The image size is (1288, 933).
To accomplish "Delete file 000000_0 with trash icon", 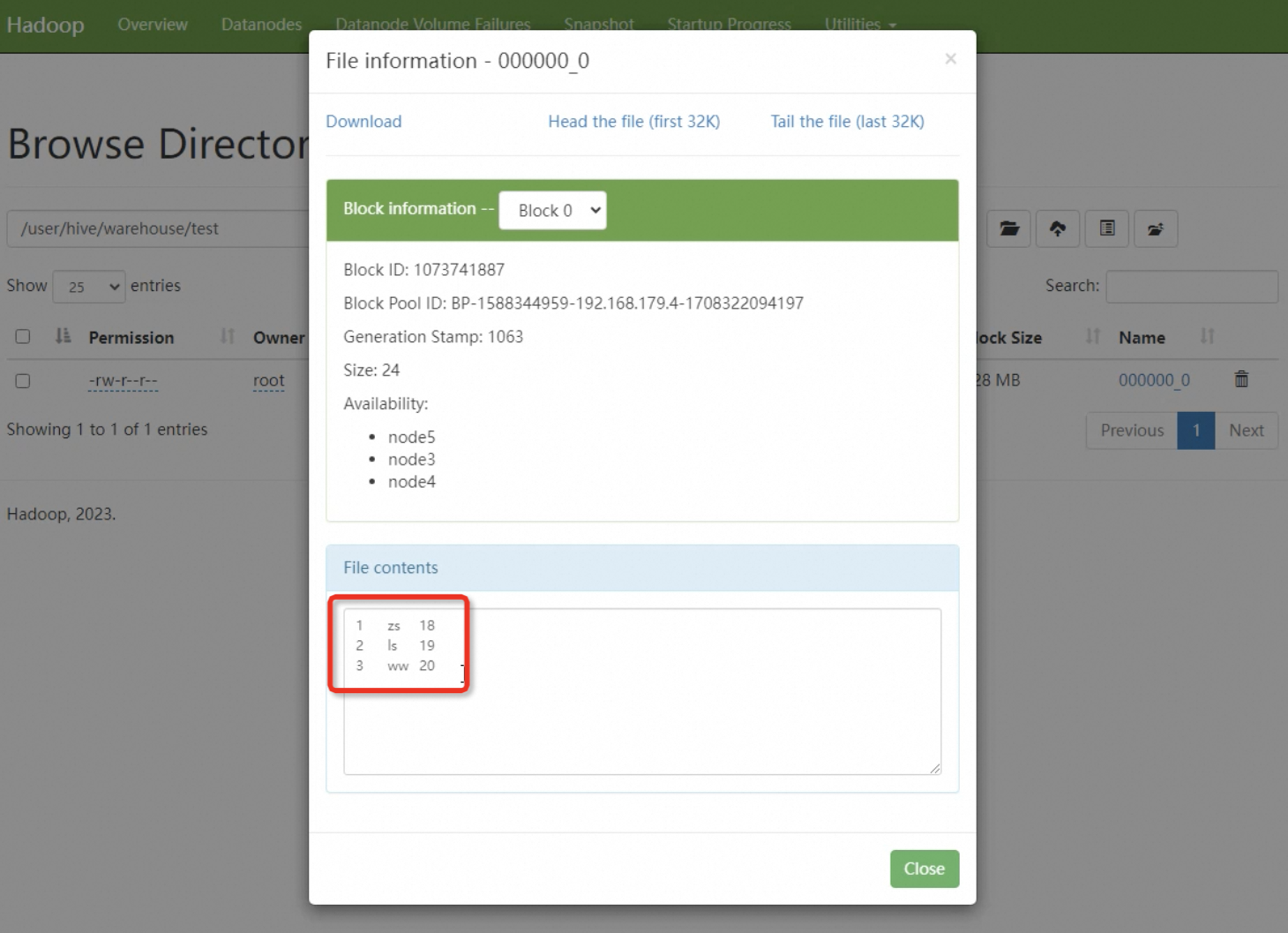I will click(1241, 379).
